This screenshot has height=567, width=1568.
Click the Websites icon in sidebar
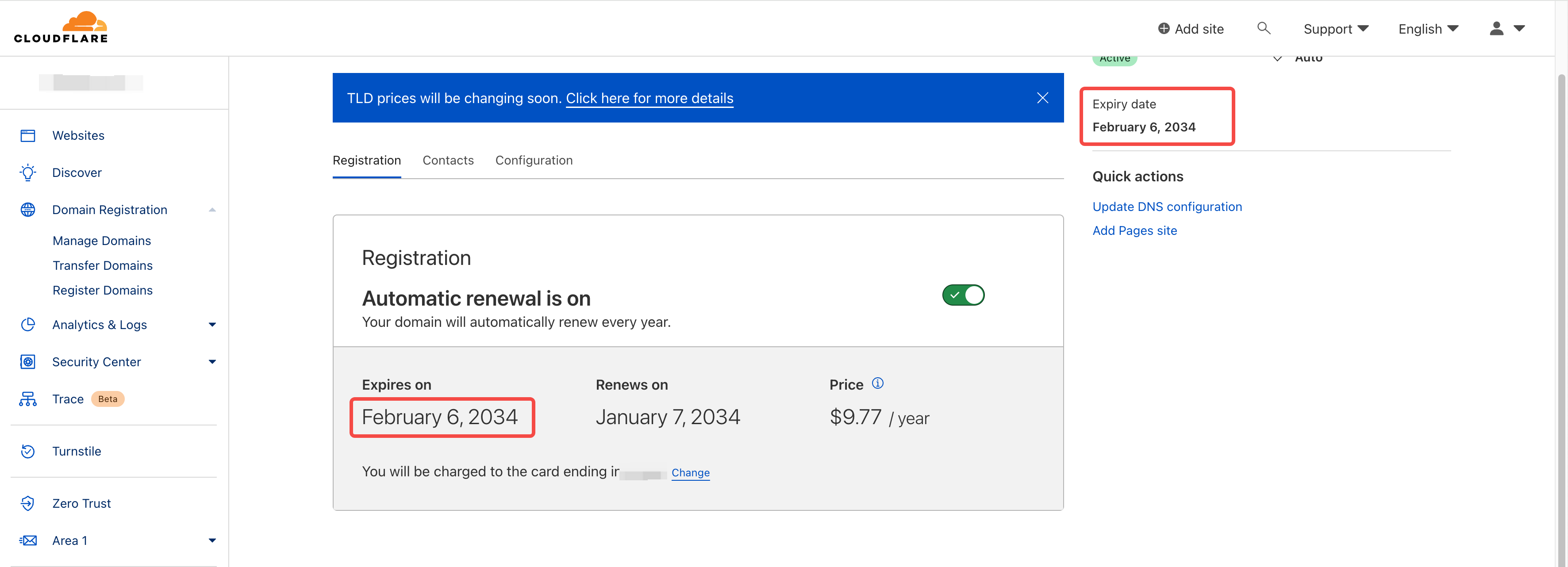(28, 135)
